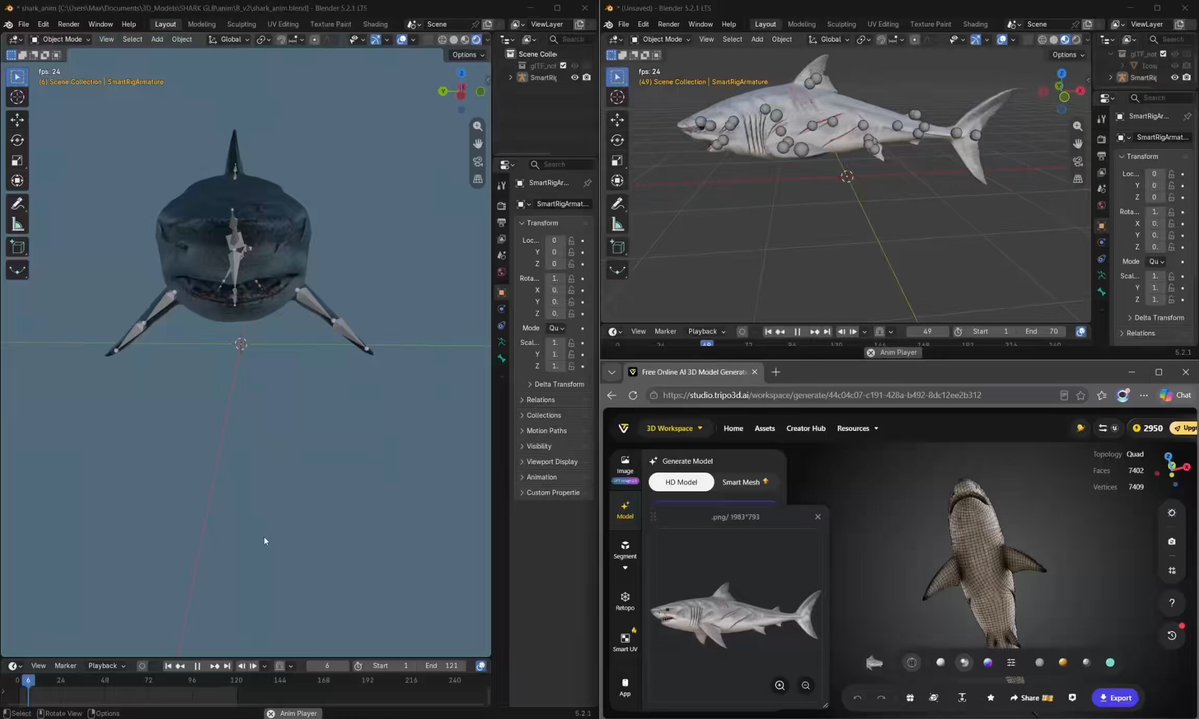The width and height of the screenshot is (1199, 719).
Task: Select the Annotate tool in left Blender window
Action: [17, 204]
